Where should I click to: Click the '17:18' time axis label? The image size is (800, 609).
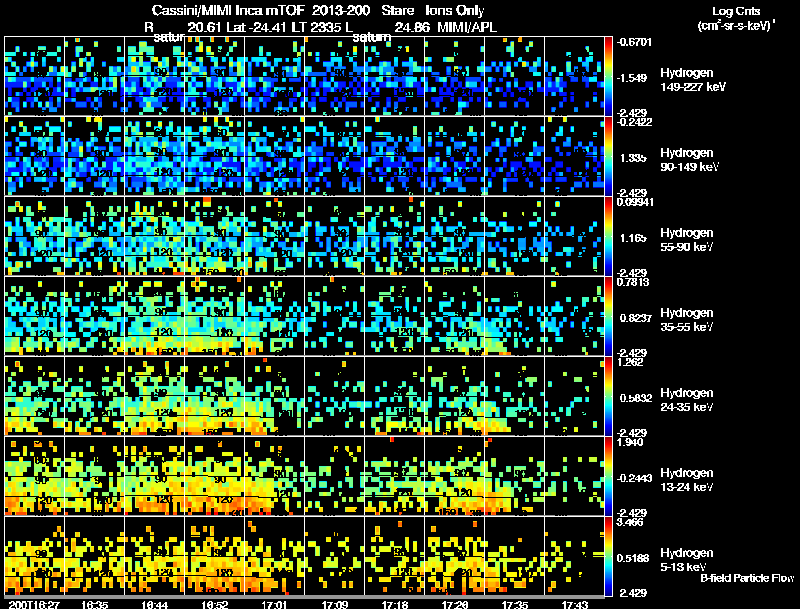[x=395, y=604]
